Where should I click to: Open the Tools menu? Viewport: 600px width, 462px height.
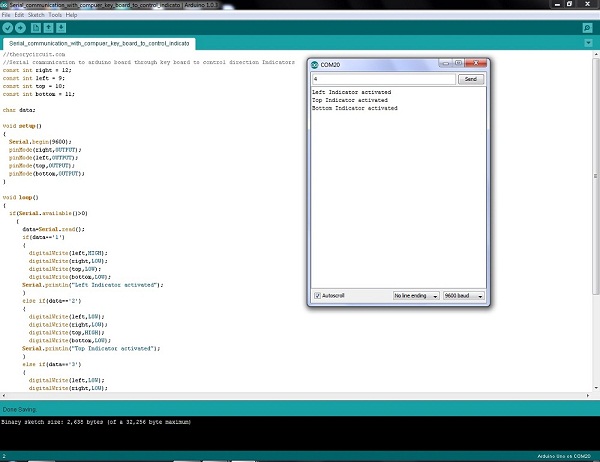point(55,15)
